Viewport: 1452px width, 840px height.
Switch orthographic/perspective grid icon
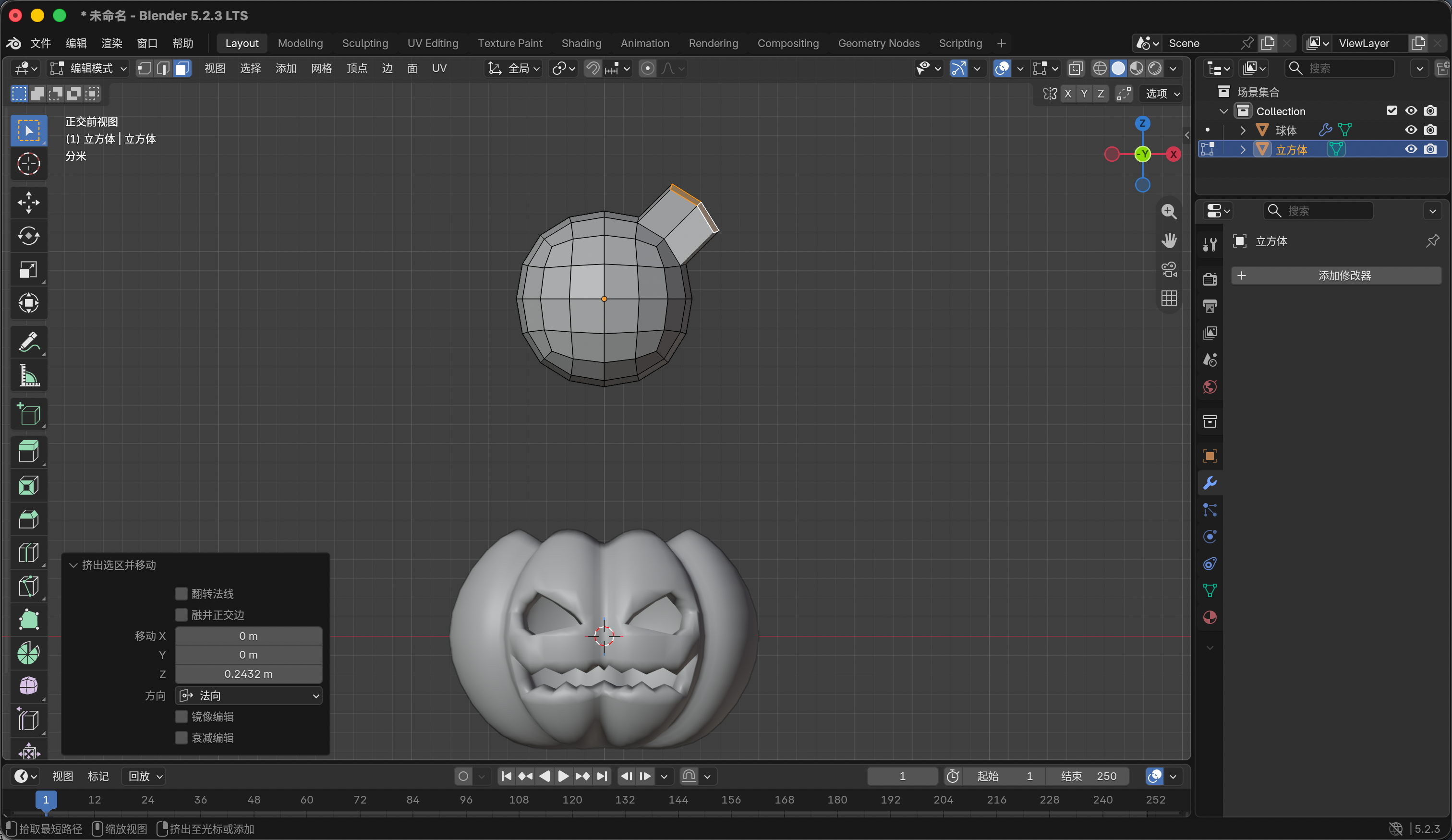1169,298
